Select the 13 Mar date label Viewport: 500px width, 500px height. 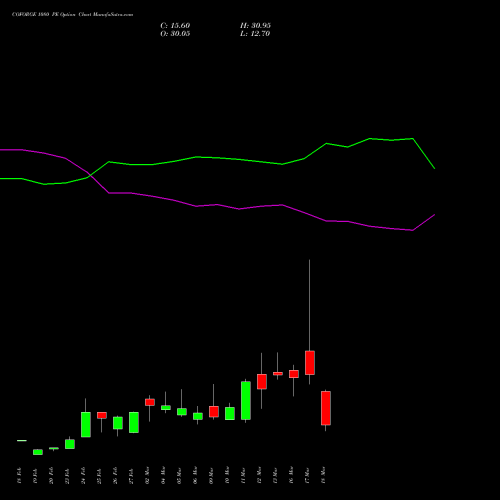click(275, 475)
